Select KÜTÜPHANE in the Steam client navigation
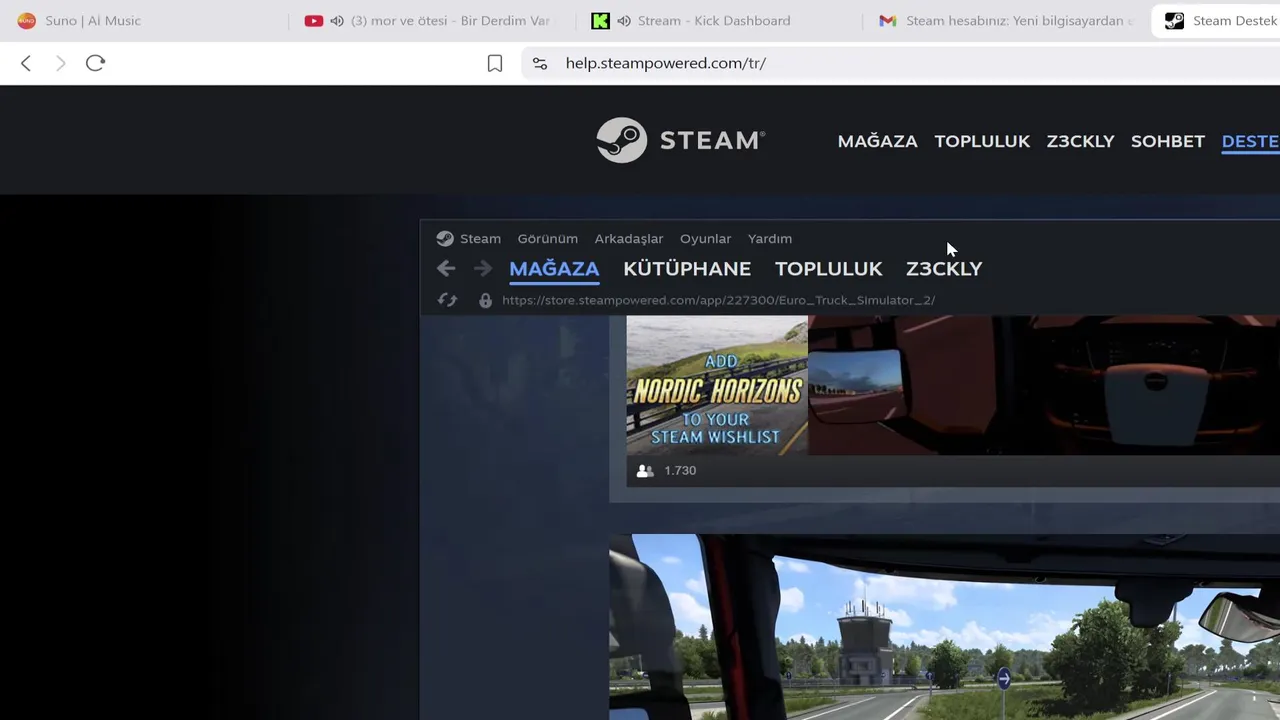The width and height of the screenshot is (1280, 720). coord(687,268)
